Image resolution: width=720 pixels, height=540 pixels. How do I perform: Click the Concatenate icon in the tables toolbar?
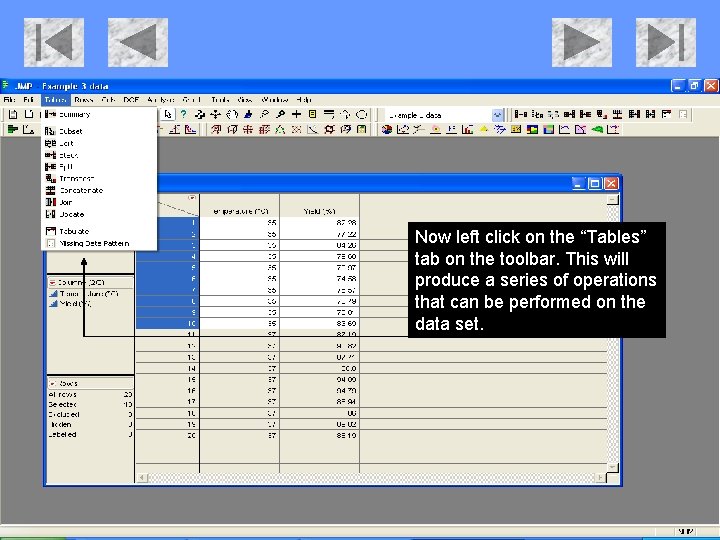(x=618, y=114)
